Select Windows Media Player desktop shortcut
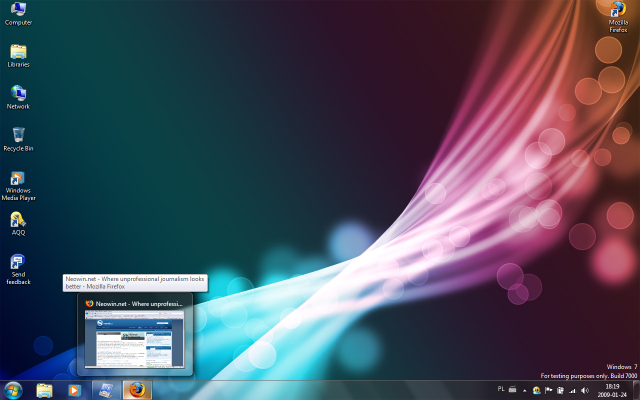 coord(18,186)
